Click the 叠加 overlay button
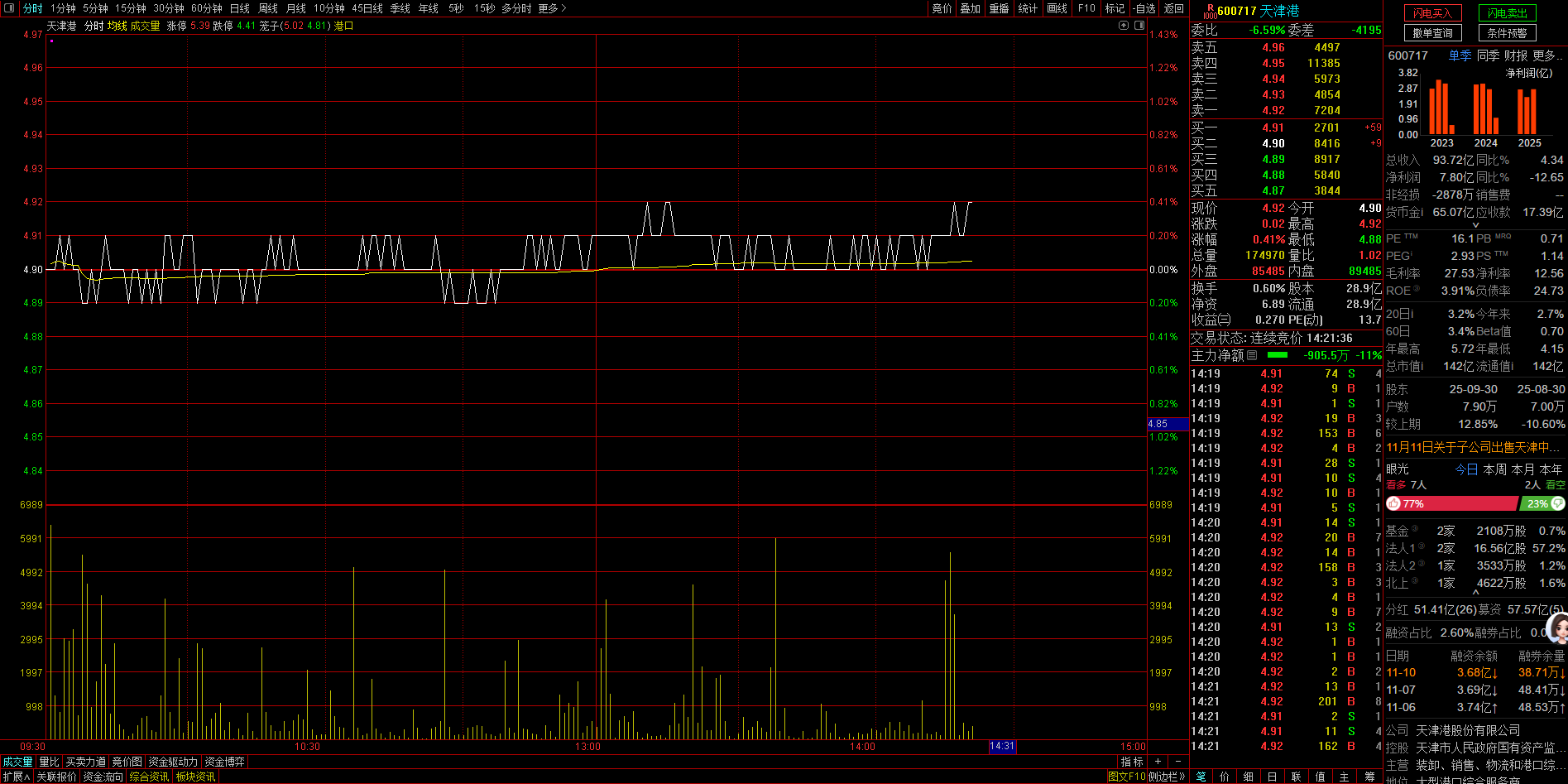Screen dimensions: 1568x784 pyautogui.click(x=971, y=8)
